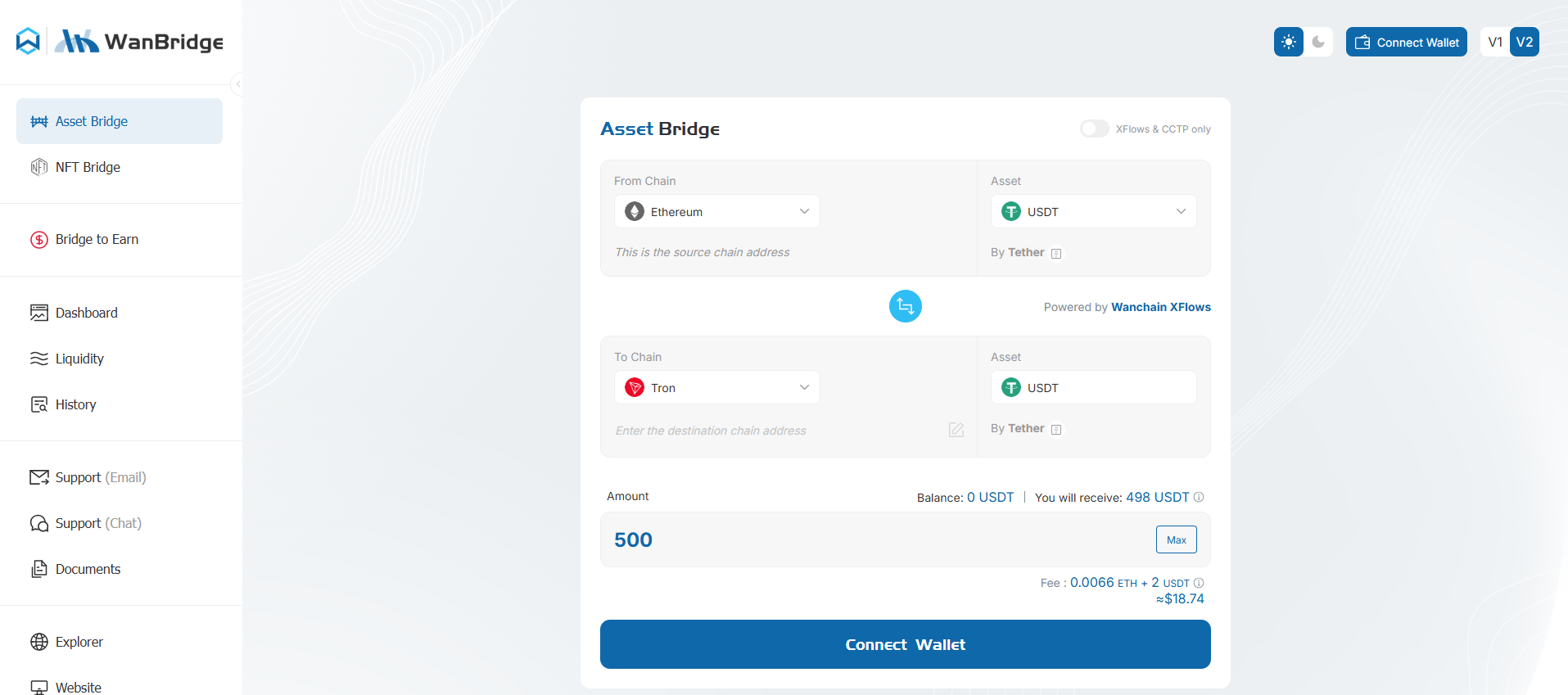This screenshot has height=695, width=1568.
Task: Switch to light theme sun icon
Action: pos(1289,42)
